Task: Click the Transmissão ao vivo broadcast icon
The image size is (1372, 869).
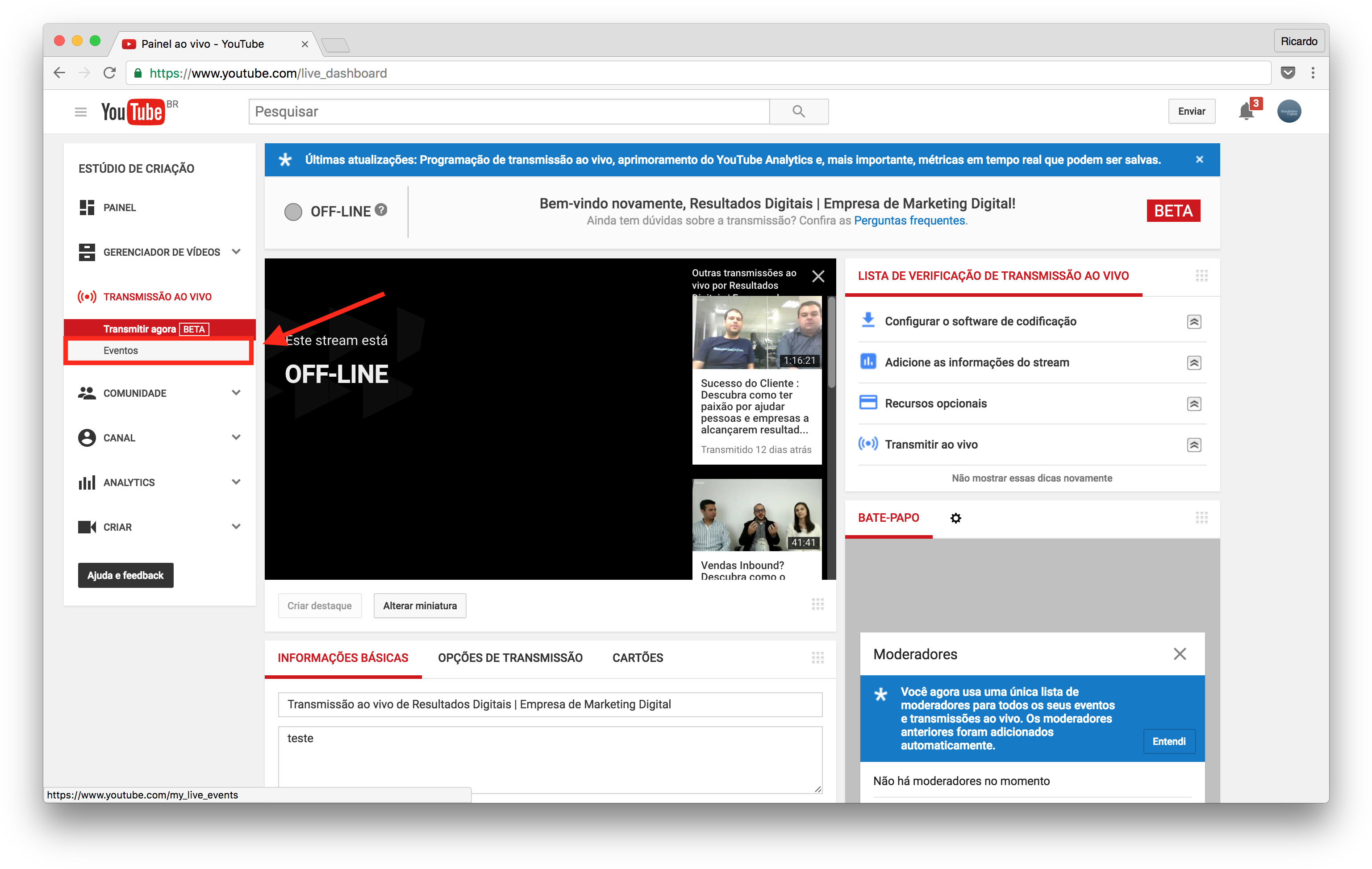Action: click(87, 296)
